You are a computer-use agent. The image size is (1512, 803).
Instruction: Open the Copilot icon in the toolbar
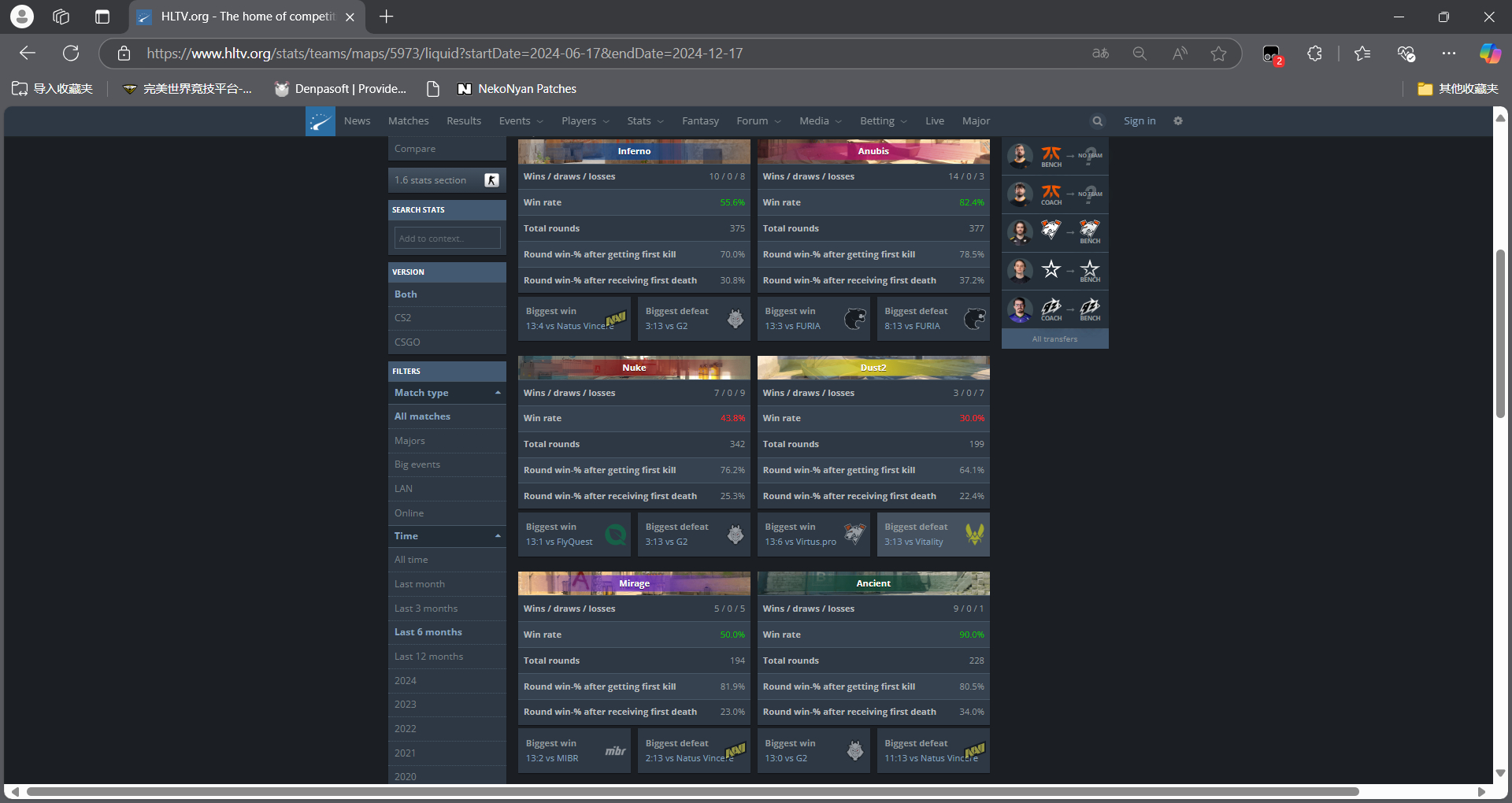(x=1489, y=54)
